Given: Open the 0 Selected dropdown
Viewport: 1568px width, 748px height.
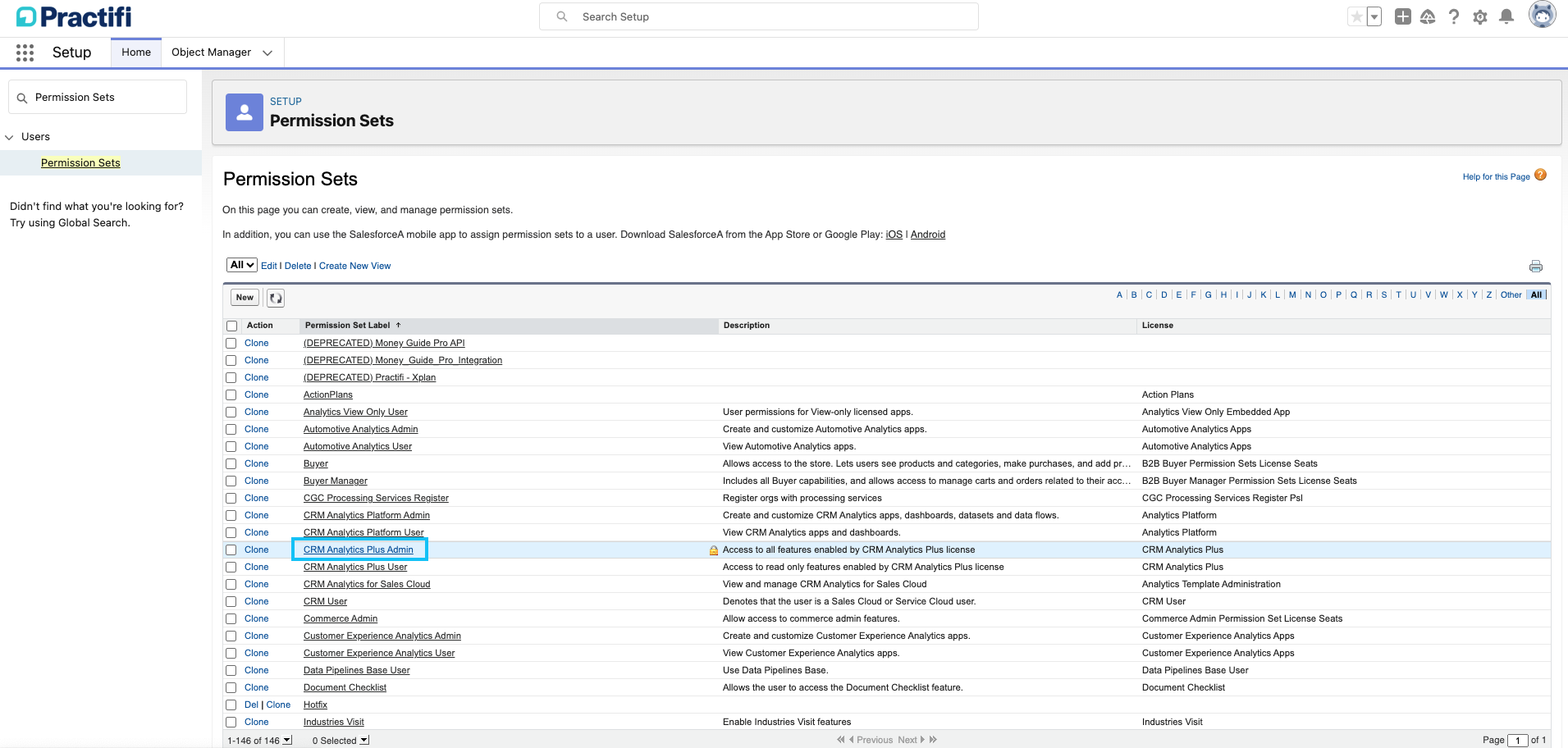Looking at the screenshot, I should pyautogui.click(x=364, y=741).
